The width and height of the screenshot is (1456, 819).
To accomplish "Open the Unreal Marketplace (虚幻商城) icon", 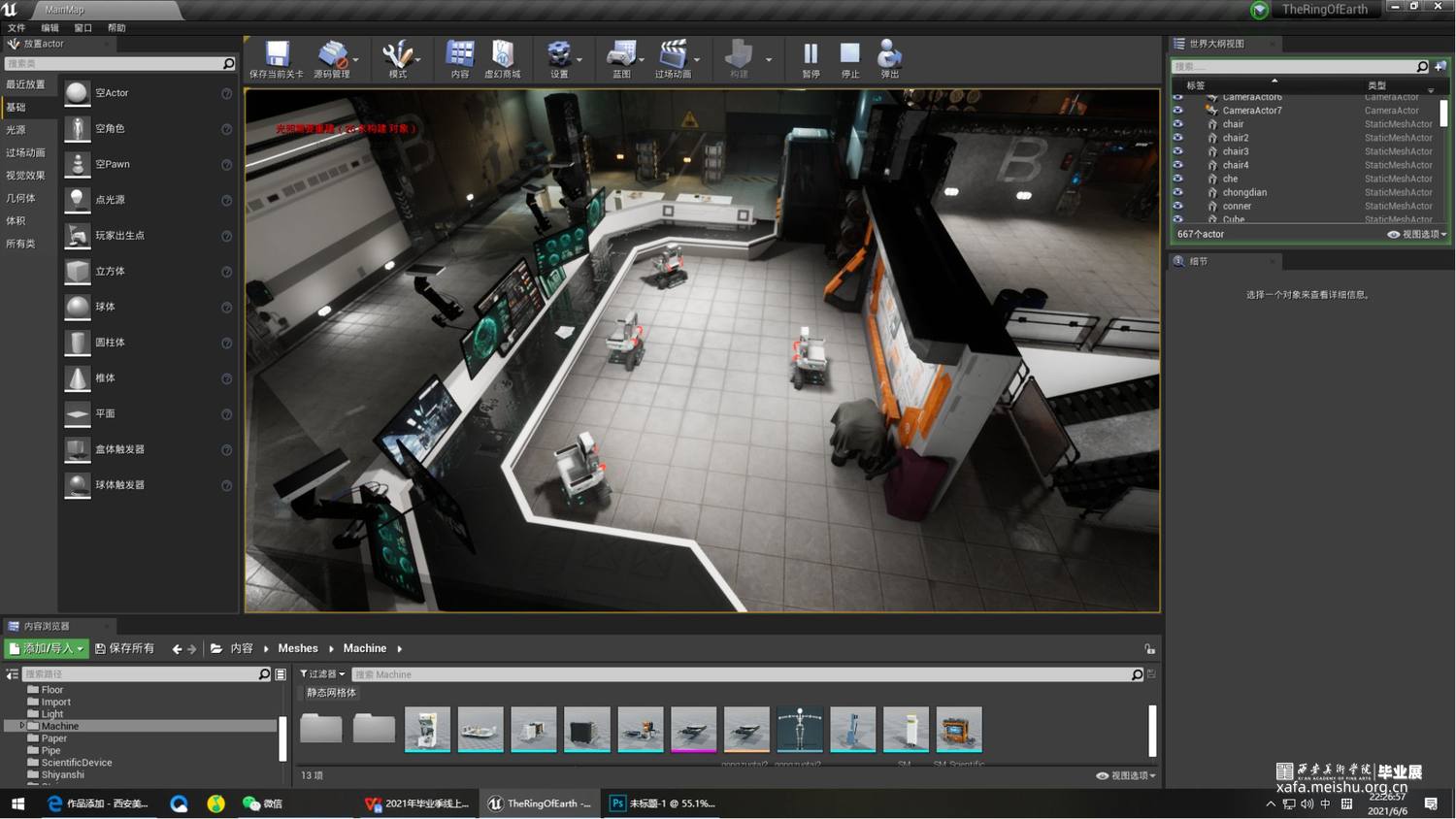I will click(x=502, y=54).
